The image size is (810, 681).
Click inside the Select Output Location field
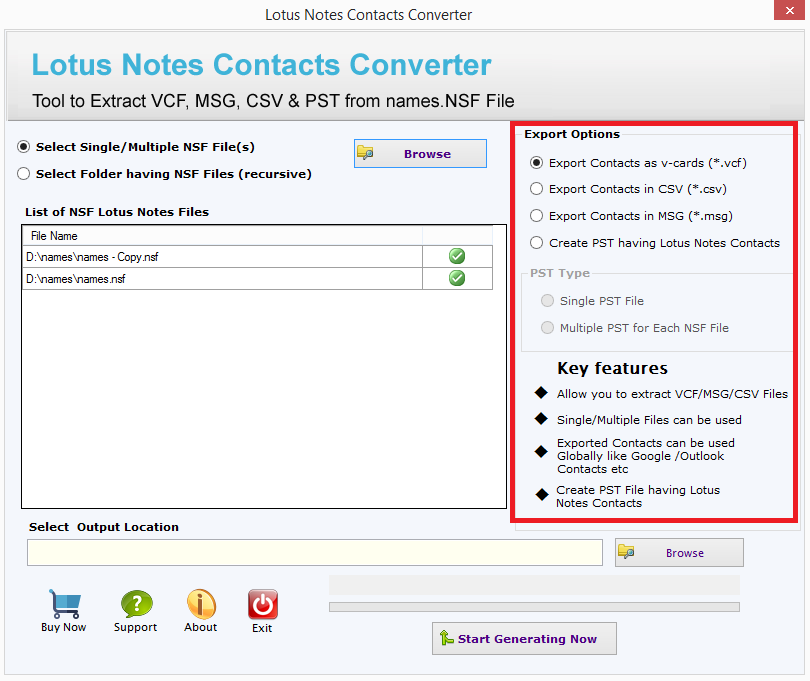[315, 552]
